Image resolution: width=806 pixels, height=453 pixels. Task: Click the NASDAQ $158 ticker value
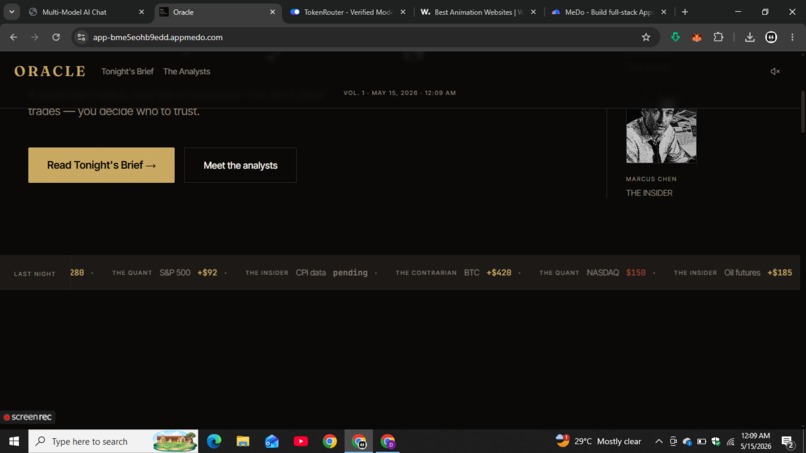click(x=636, y=273)
